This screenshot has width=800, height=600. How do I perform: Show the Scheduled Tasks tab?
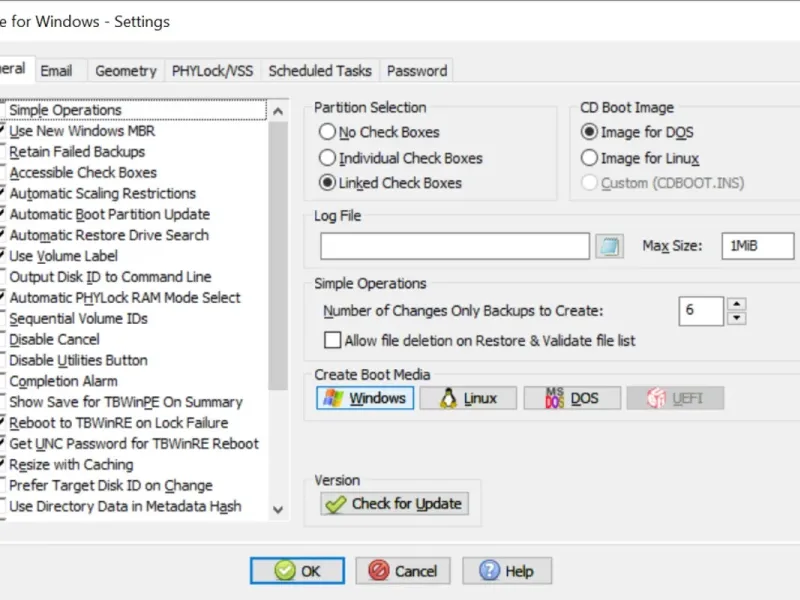click(x=320, y=70)
